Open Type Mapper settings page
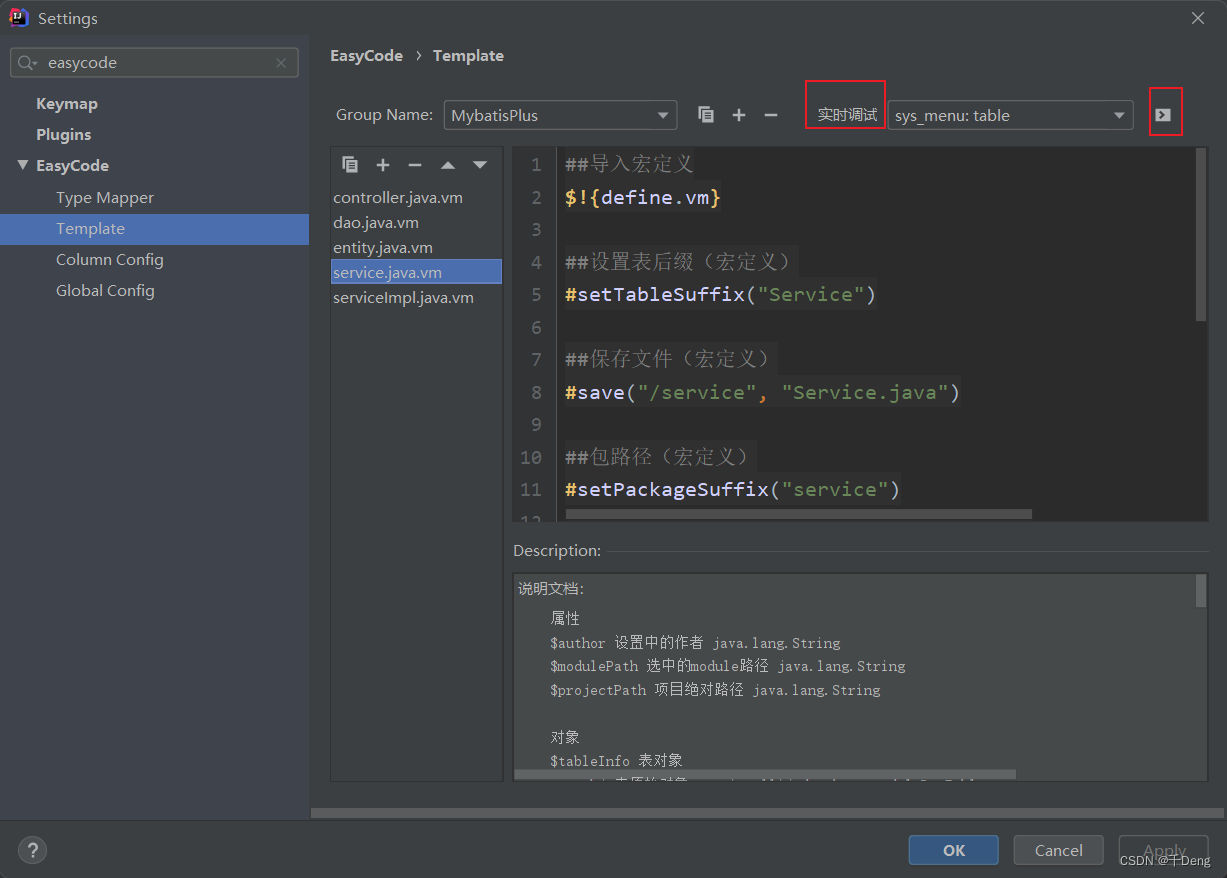This screenshot has height=878, width=1227. pyautogui.click(x=105, y=198)
